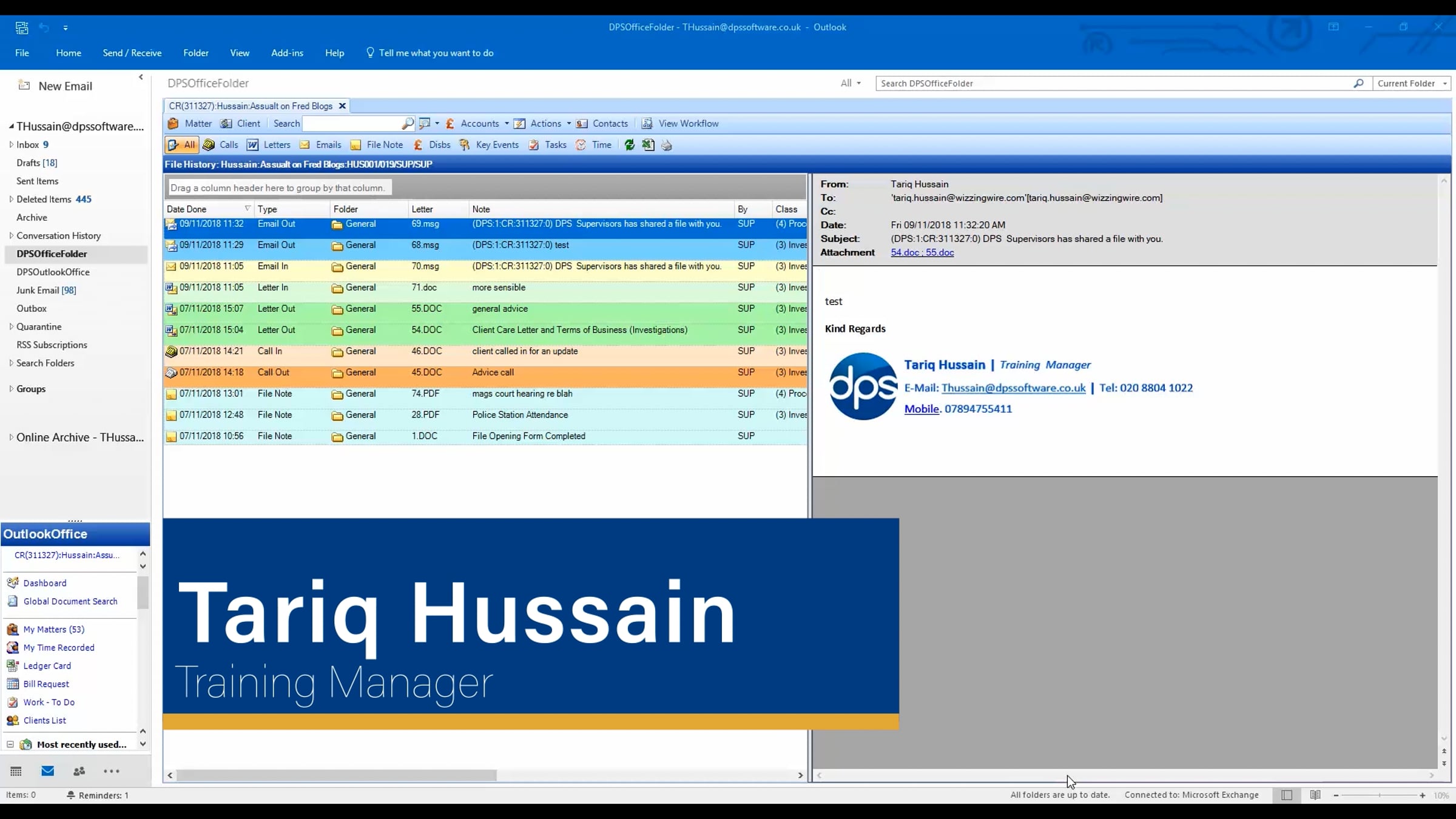1456x819 pixels.
Task: Open My Matters (53)
Action: click(45, 630)
